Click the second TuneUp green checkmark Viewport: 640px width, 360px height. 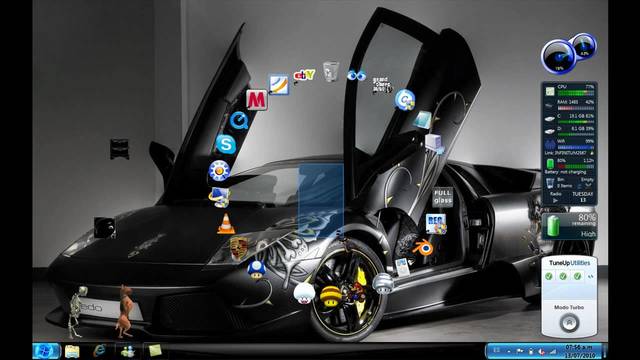click(563, 276)
